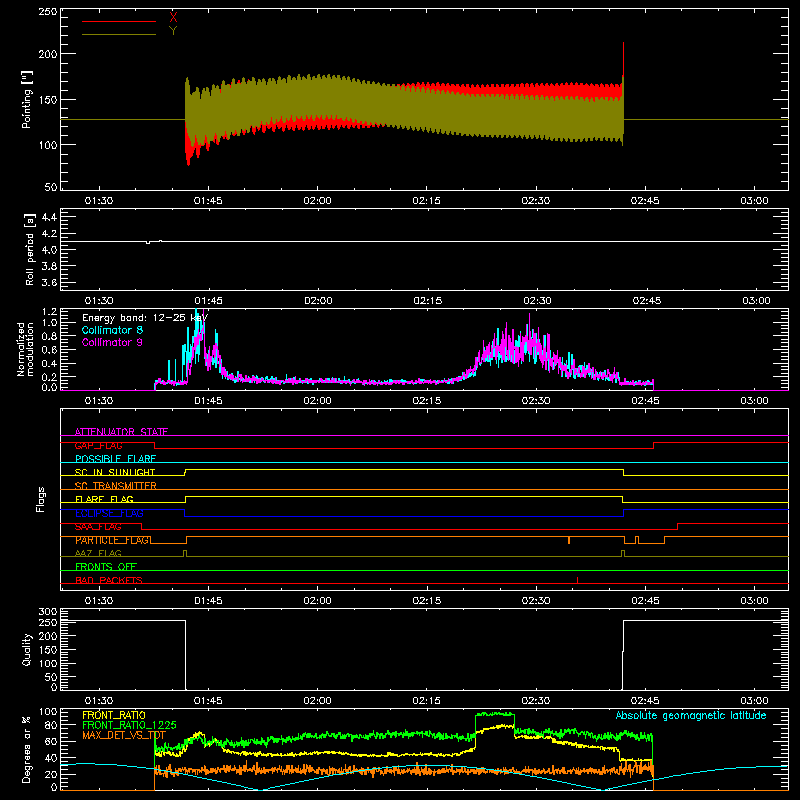
Task: Click the BAD_PACKETS spike near 02:35
Action: (x=577, y=580)
